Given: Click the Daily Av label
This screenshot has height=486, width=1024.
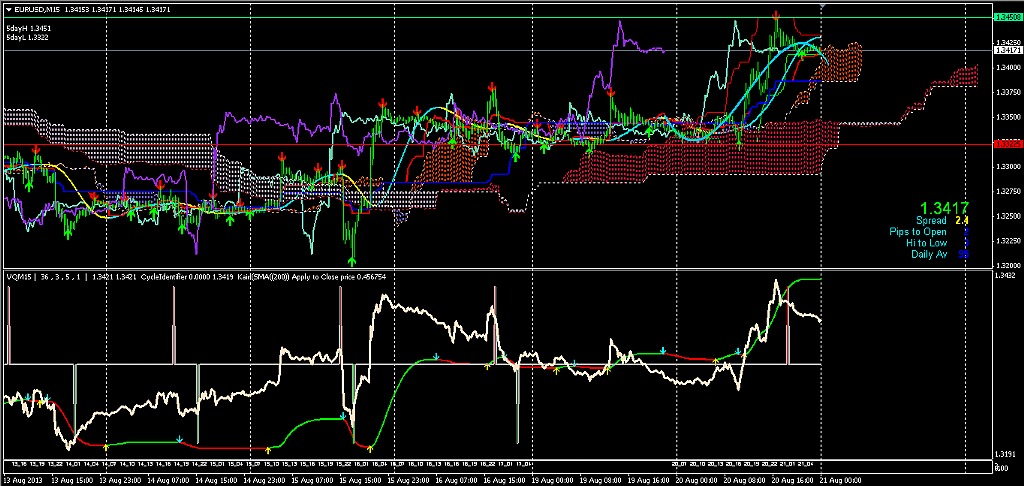Looking at the screenshot, I should point(929,255).
